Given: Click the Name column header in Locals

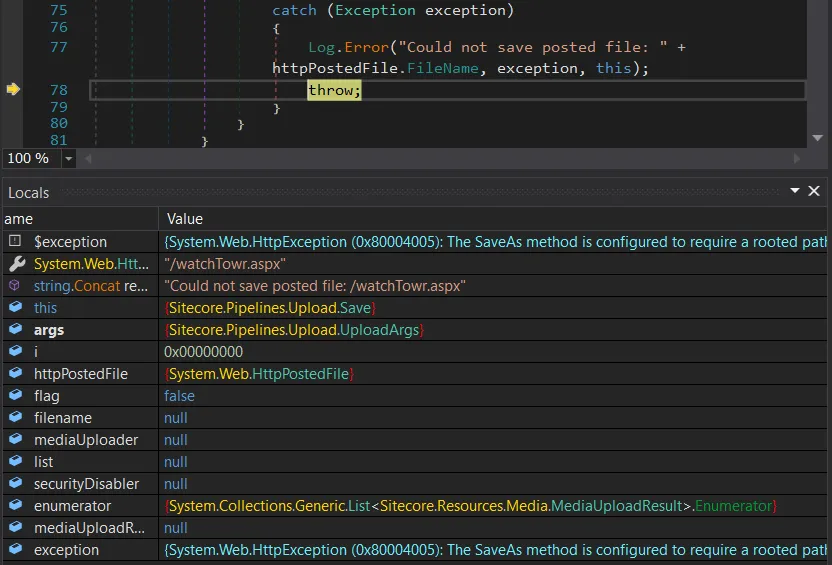Looking at the screenshot, I should click(19, 219).
